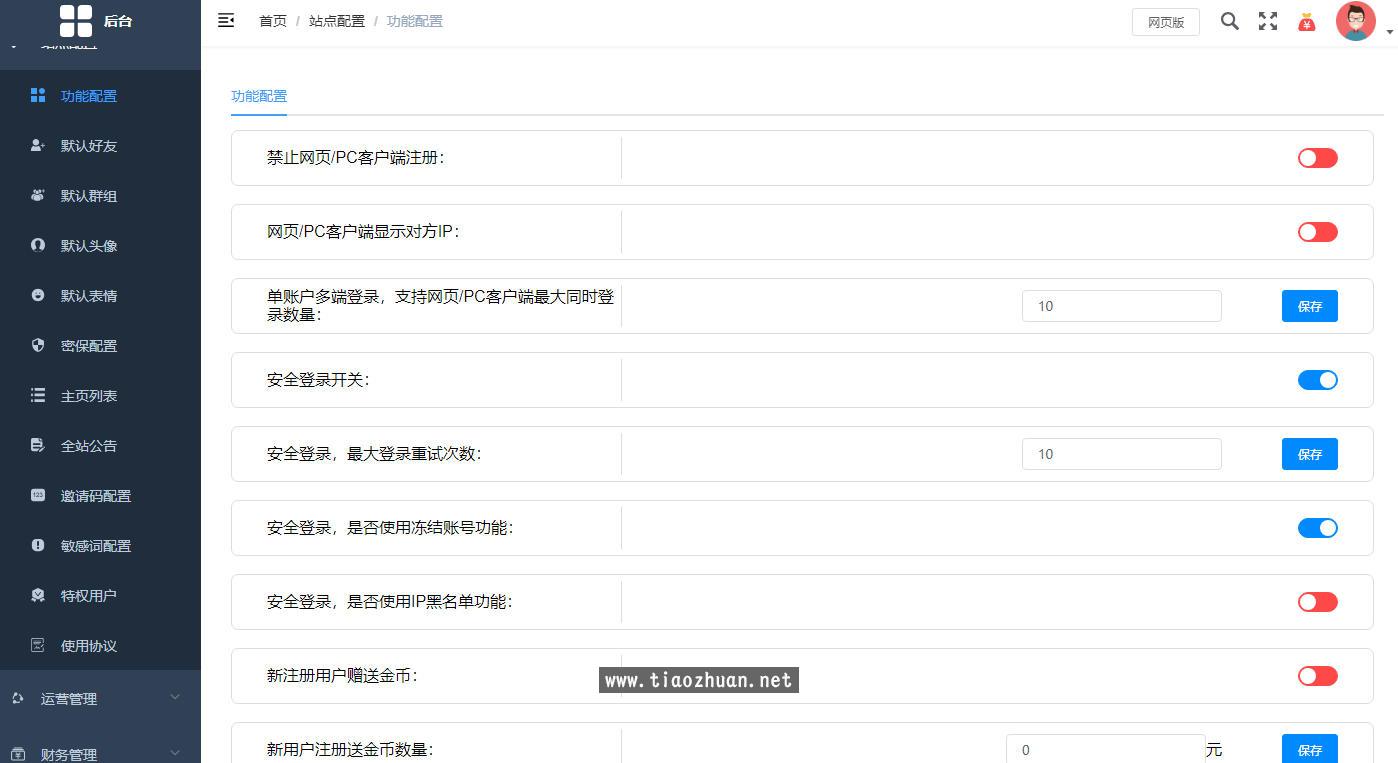This screenshot has height=763, width=1398.
Task: Turn on 新注册用户赠送金币 switch
Action: coord(1317,676)
